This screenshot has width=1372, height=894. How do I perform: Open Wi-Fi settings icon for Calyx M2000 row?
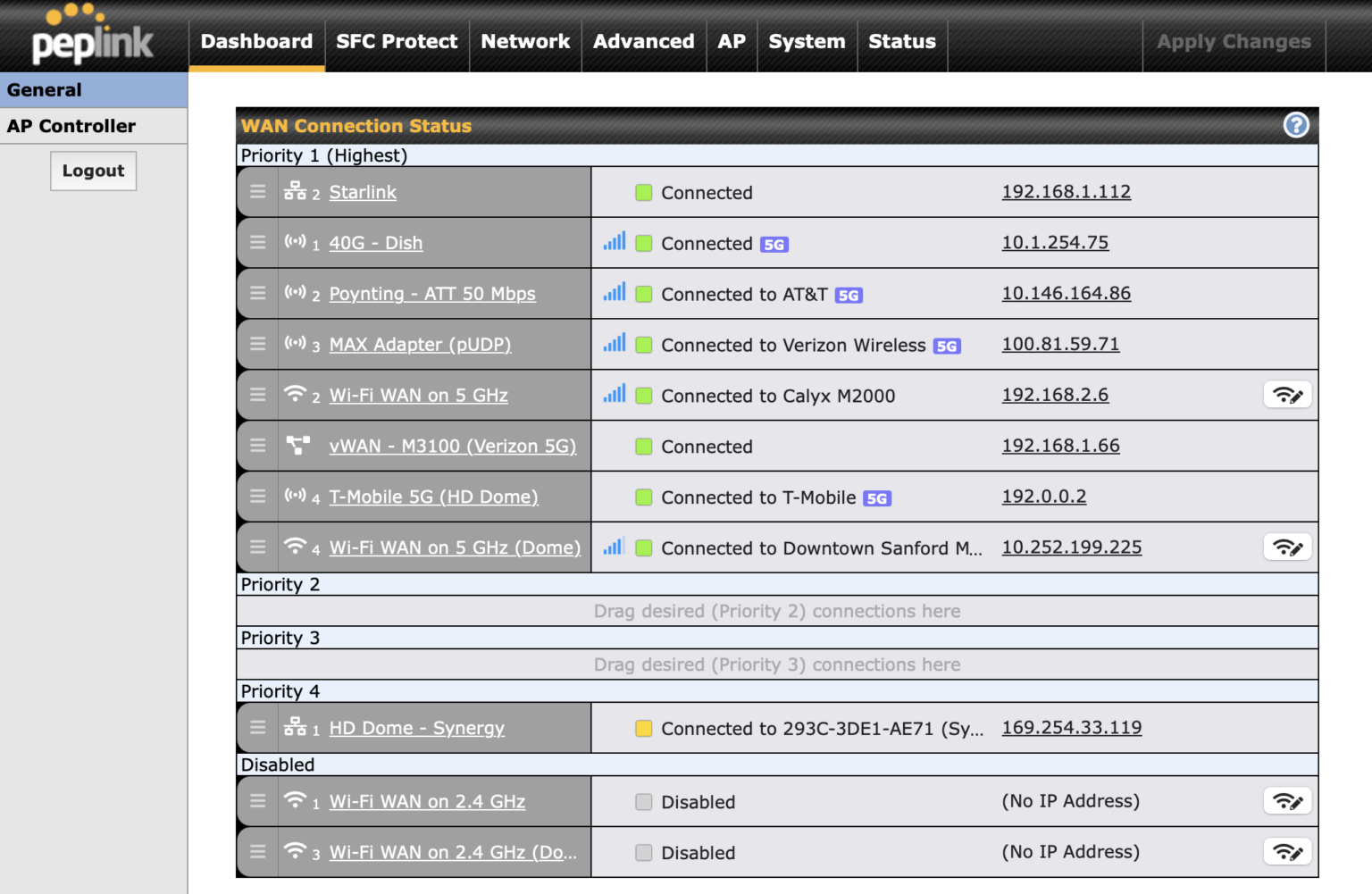tap(1286, 394)
